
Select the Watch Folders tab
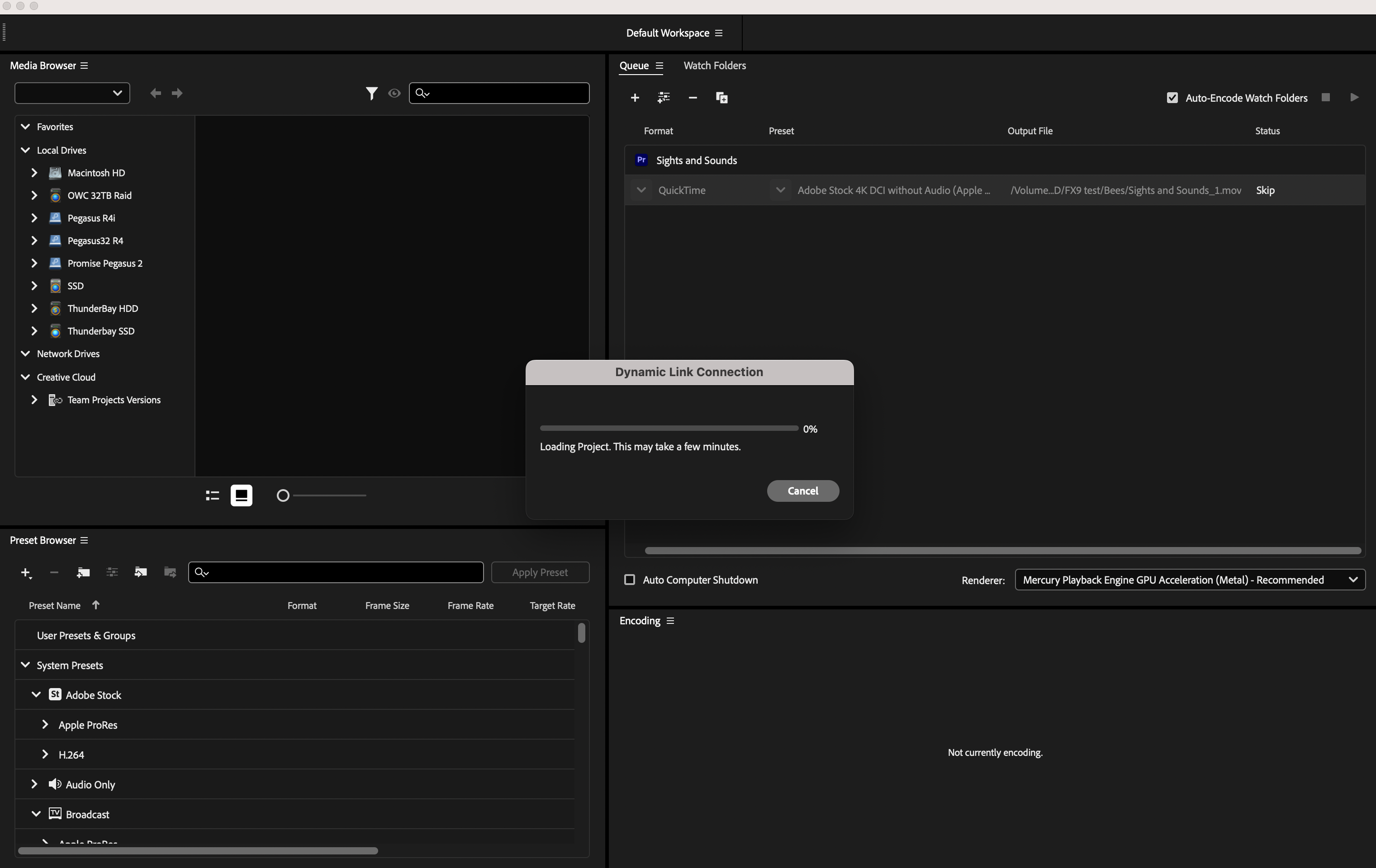click(x=714, y=65)
